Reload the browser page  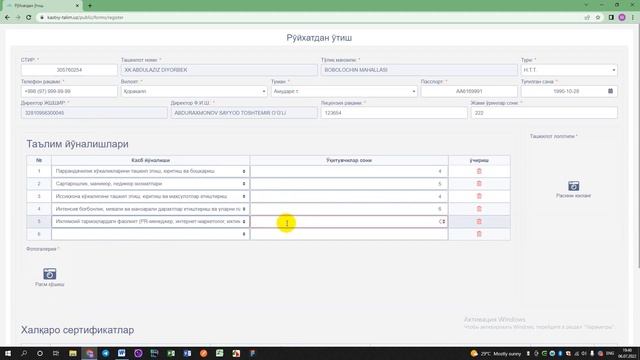pos(29,18)
